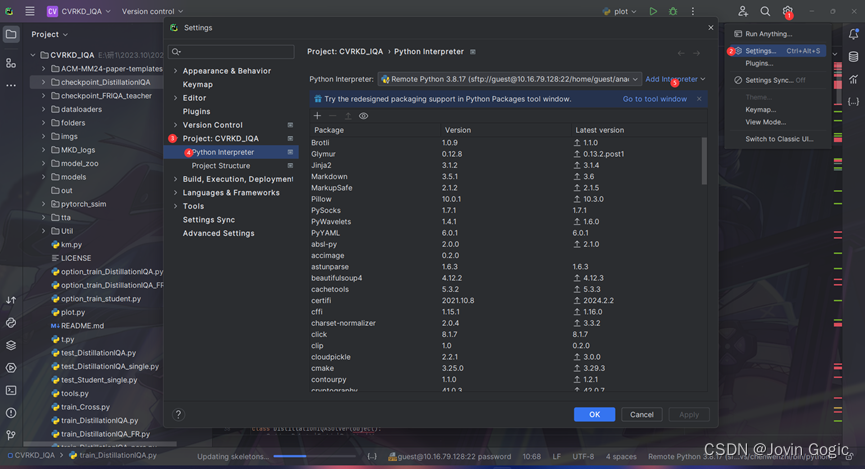This screenshot has height=469, width=865.
Task: Select Switch to Classic UI
Action: coord(779,139)
